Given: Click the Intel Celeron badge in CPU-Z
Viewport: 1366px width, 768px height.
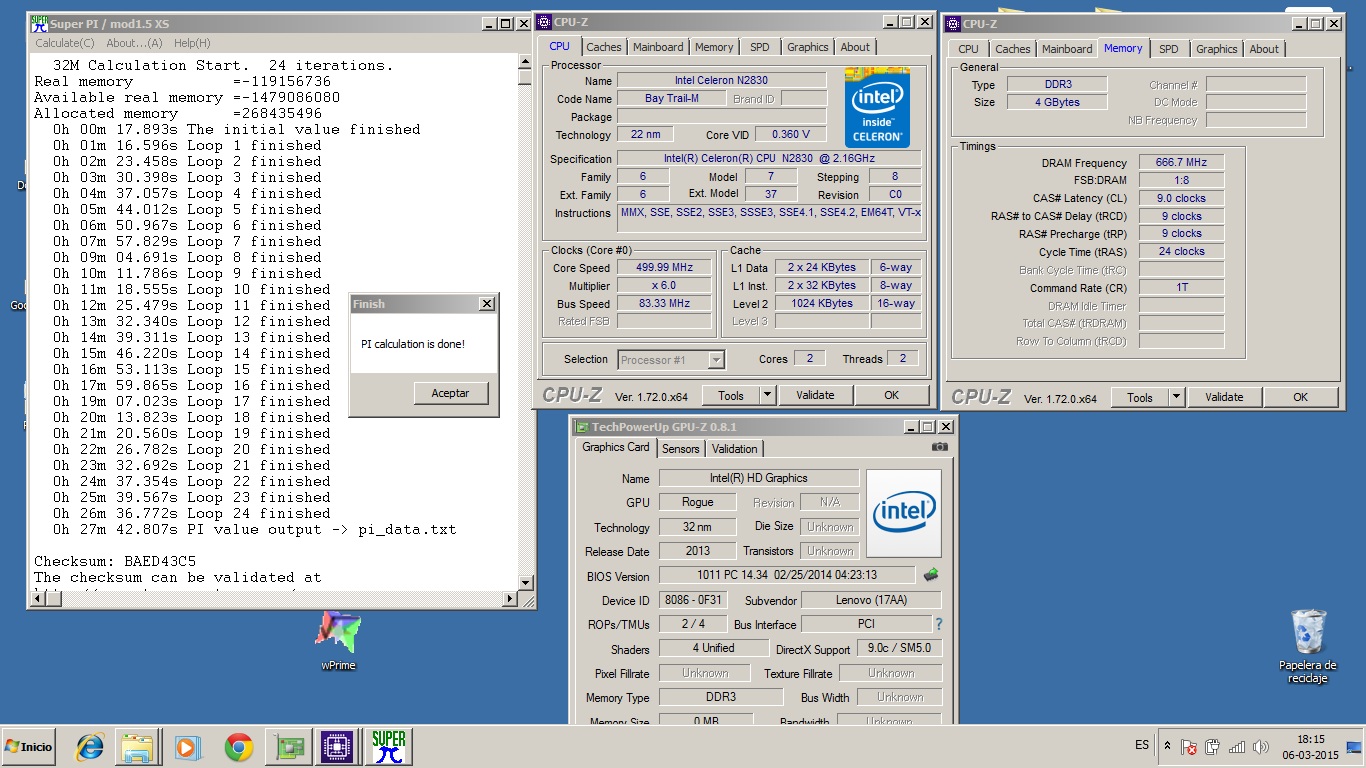Looking at the screenshot, I should (x=877, y=108).
